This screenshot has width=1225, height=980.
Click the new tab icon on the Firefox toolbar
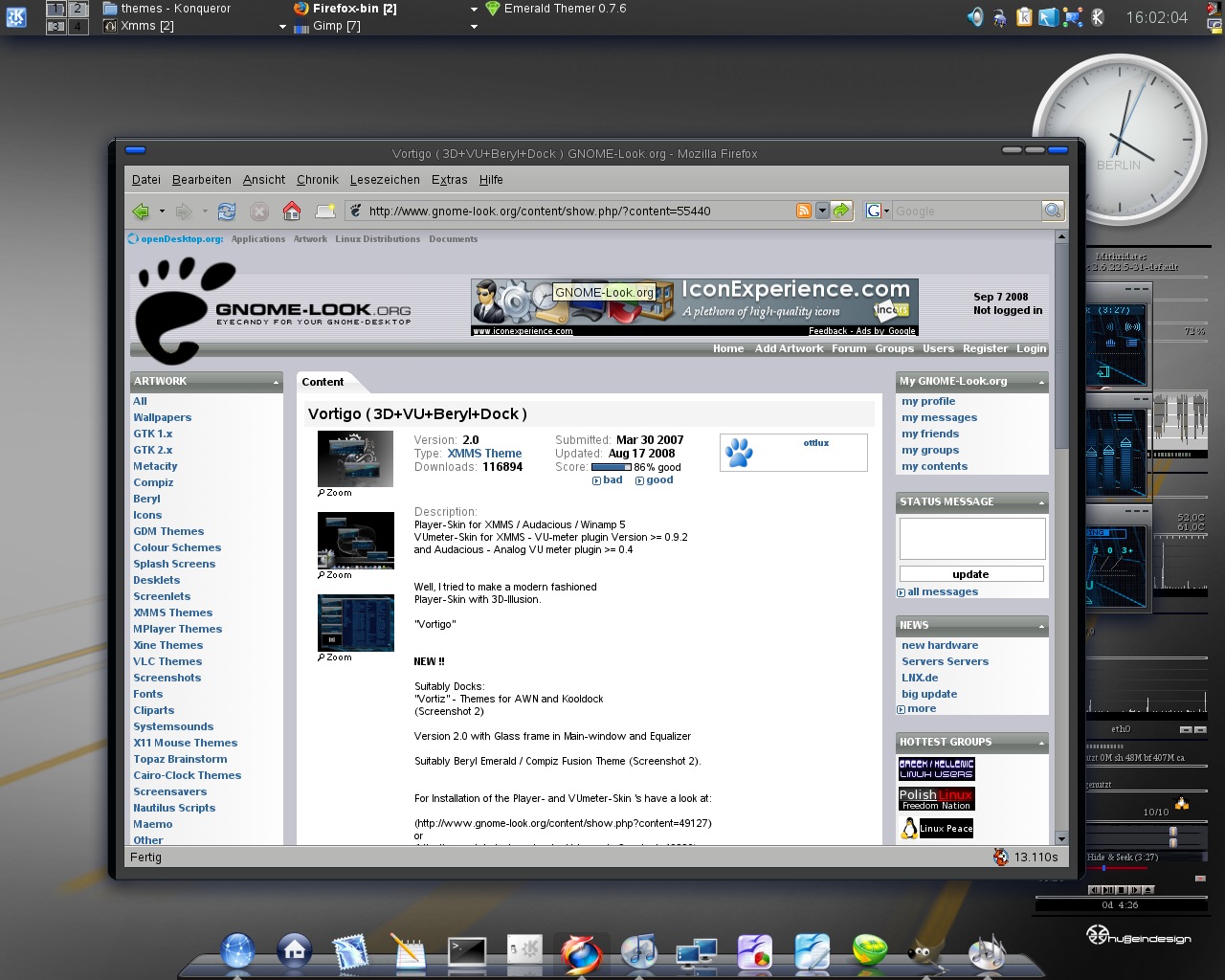click(x=325, y=211)
